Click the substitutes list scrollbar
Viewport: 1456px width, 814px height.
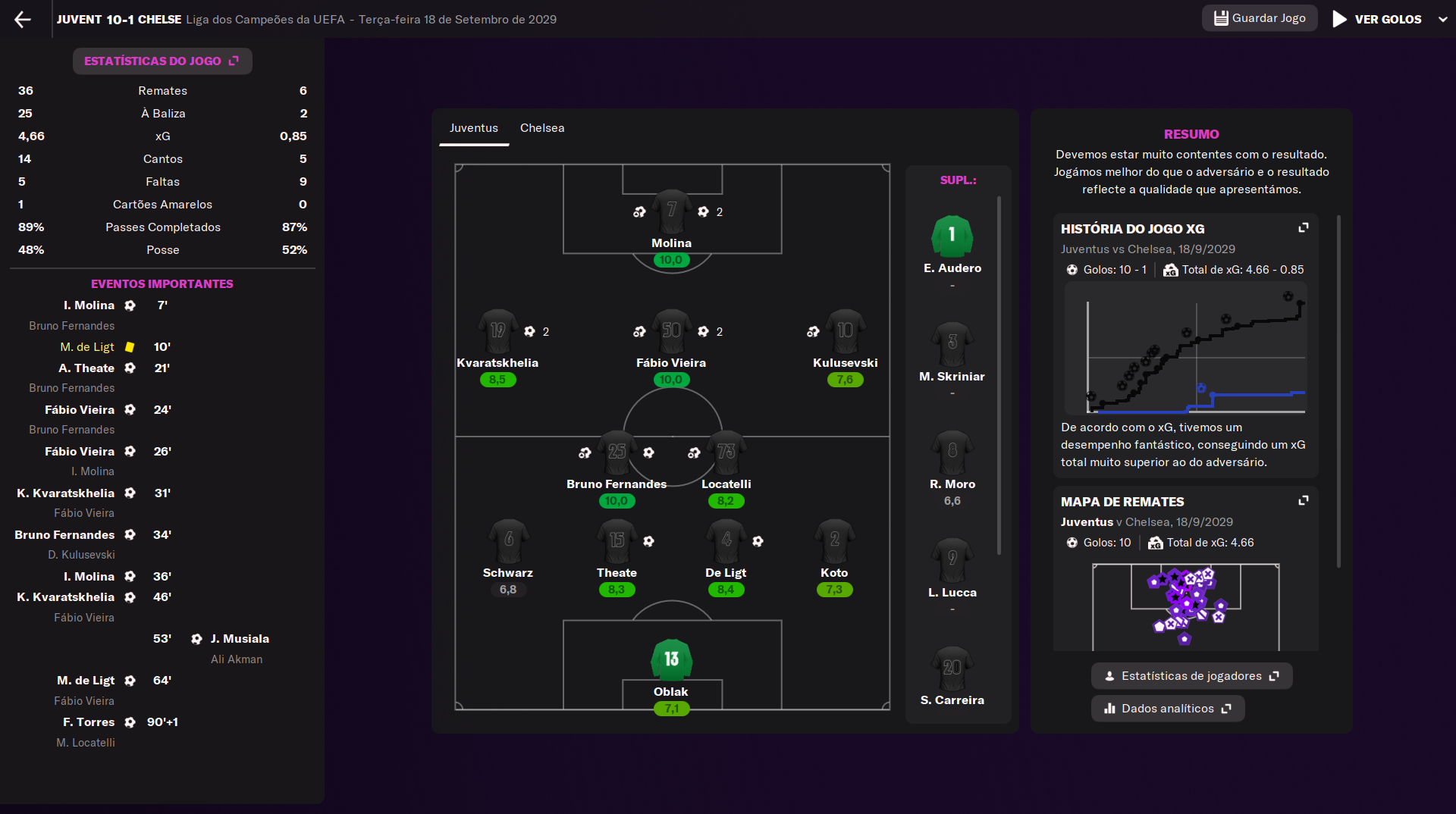point(999,375)
